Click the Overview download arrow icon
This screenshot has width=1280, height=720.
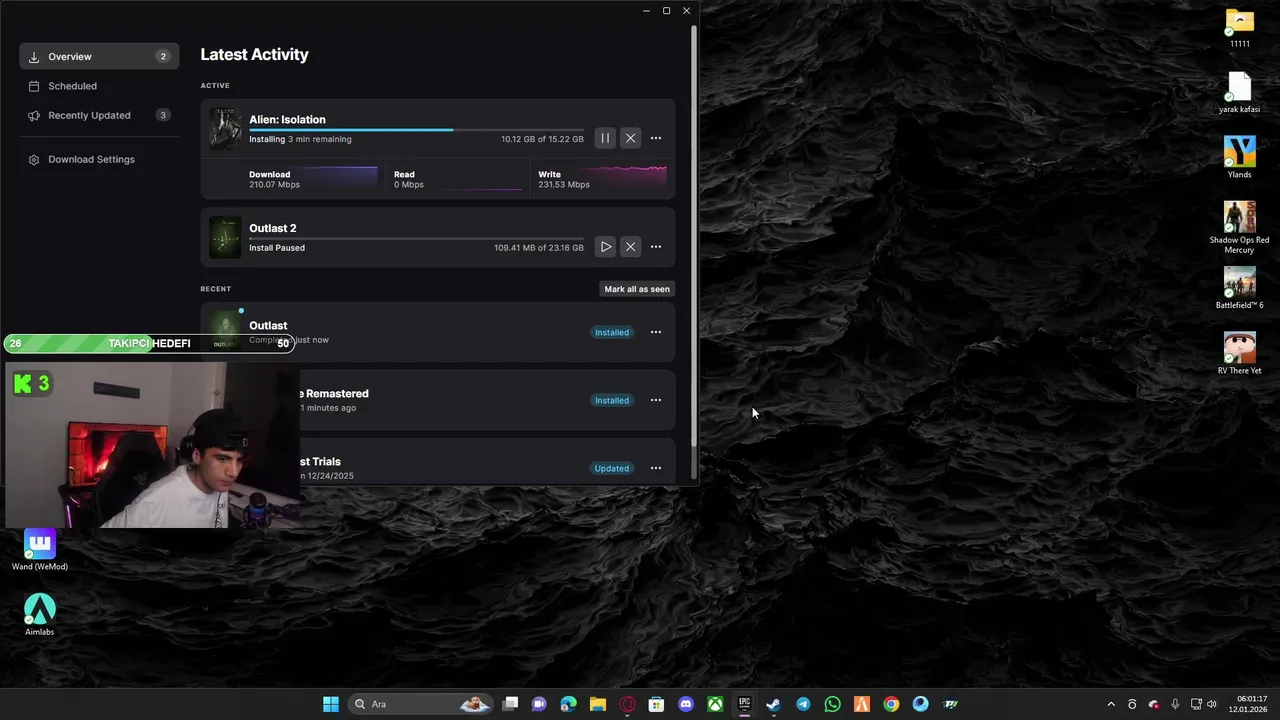[x=34, y=57]
